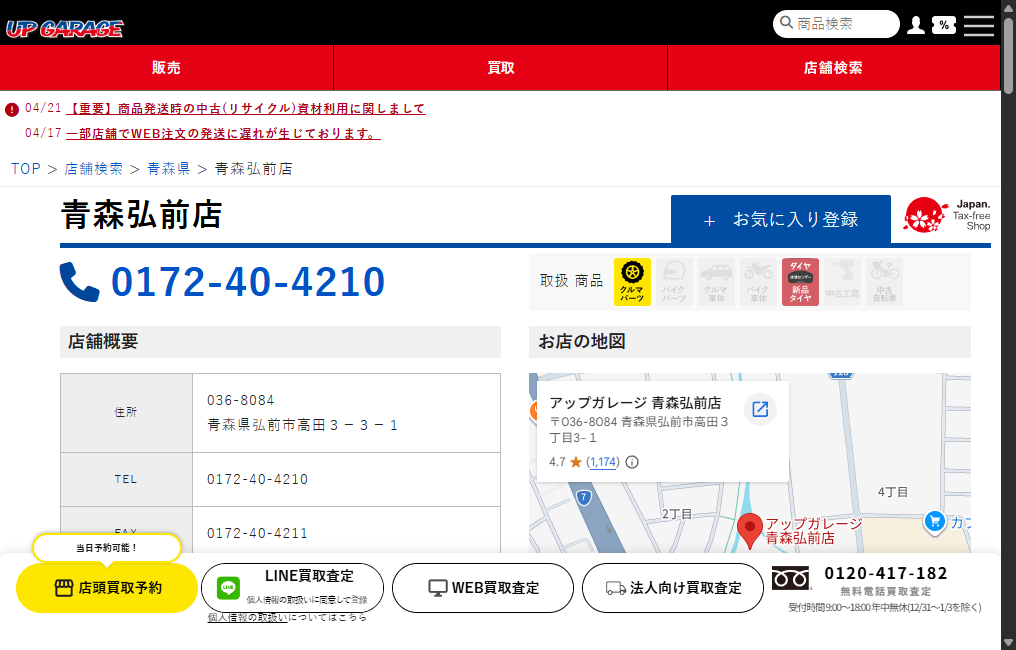Open the 1,174 reviews link
1016x650 pixels.
[x=603, y=462]
